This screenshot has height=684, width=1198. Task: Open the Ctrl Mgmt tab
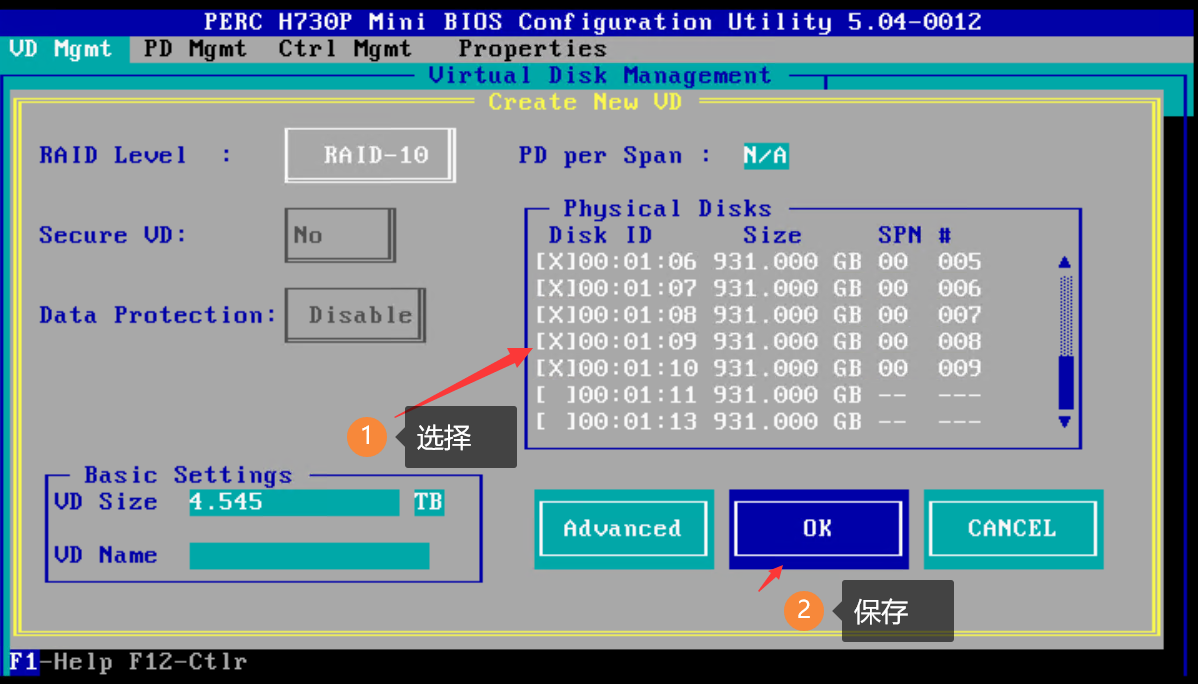pos(345,49)
